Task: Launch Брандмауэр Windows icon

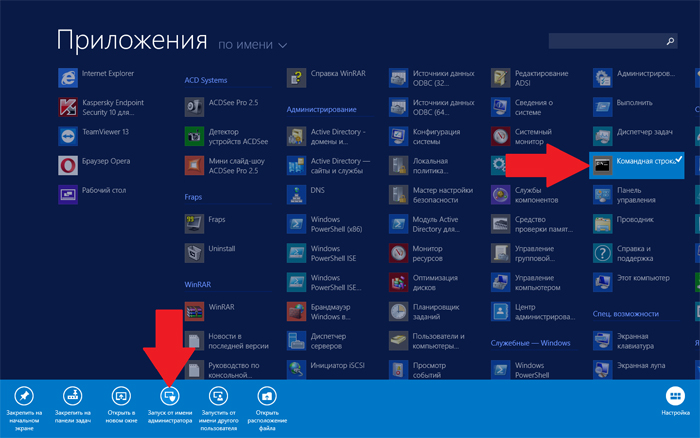Action: point(296,312)
